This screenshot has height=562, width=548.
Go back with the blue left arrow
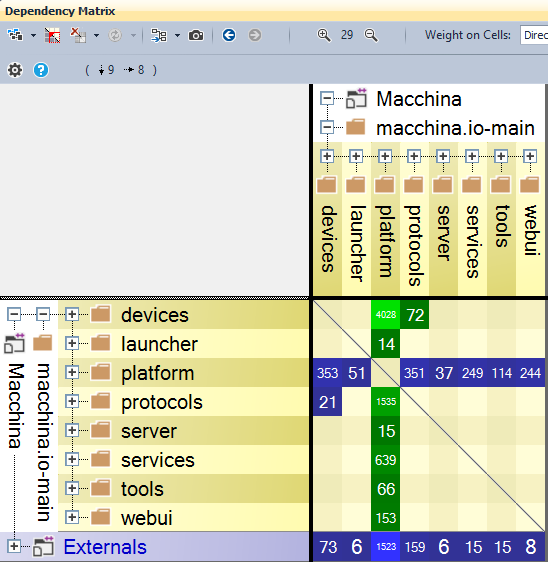[229, 35]
